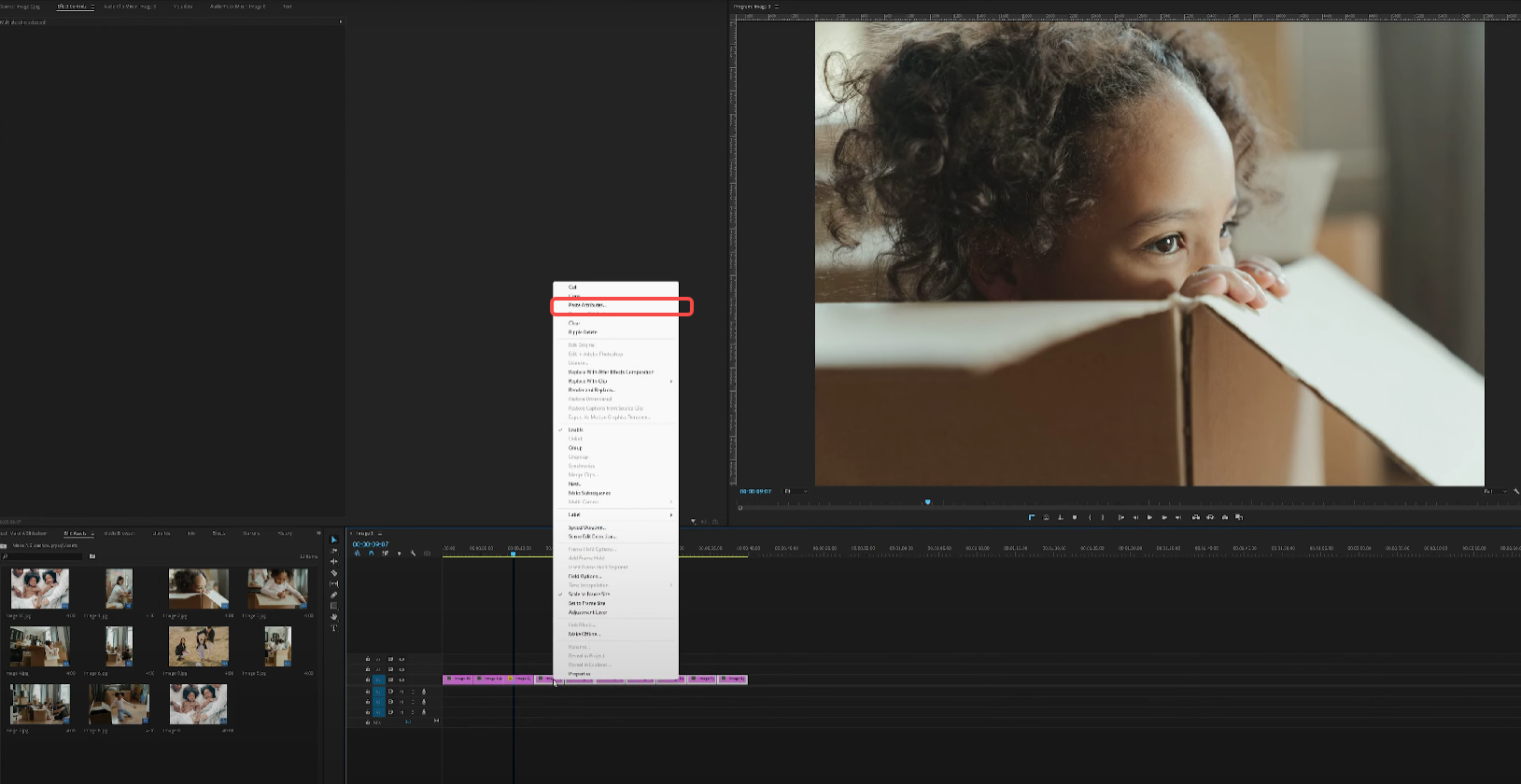Click Play in the program monitor
This screenshot has height=784, width=1521.
tap(1149, 517)
